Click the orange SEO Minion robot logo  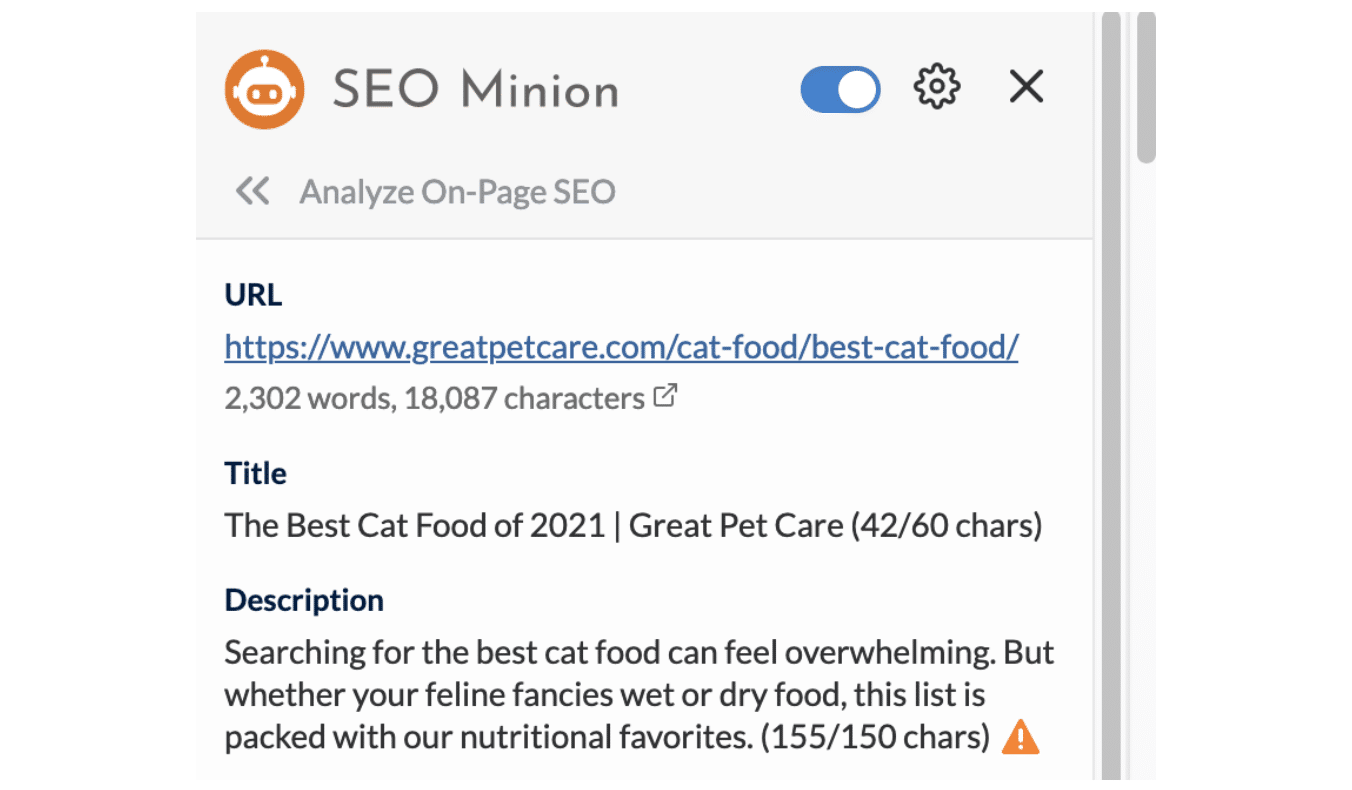(264, 90)
